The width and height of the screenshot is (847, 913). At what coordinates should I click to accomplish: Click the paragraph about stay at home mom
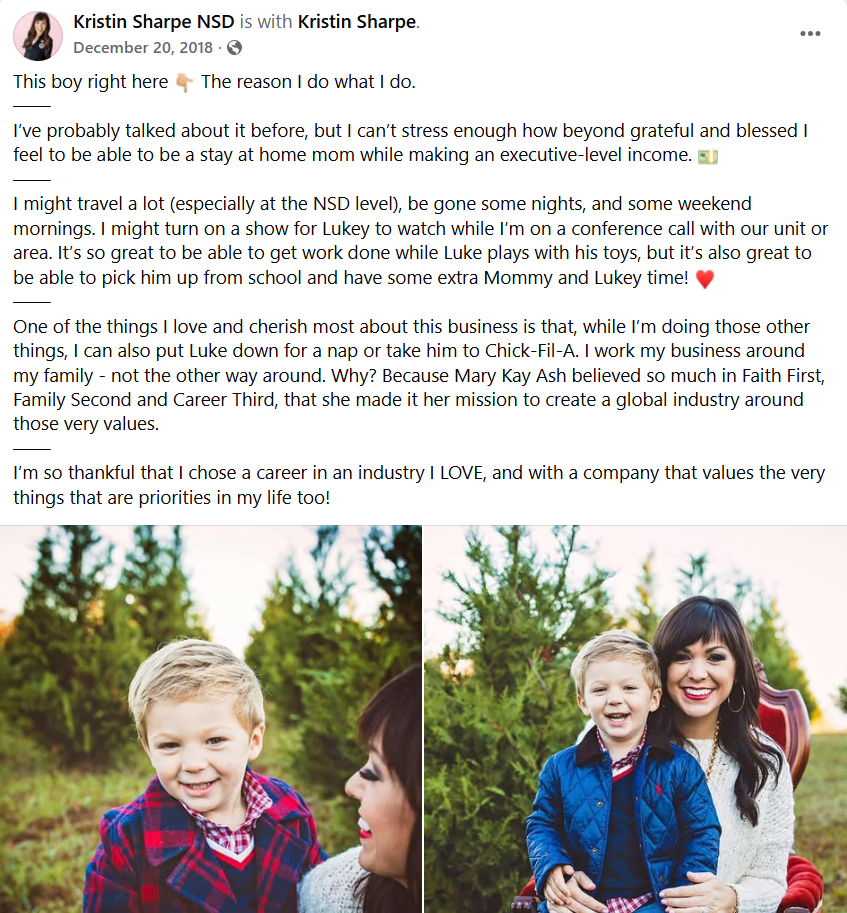[410, 143]
